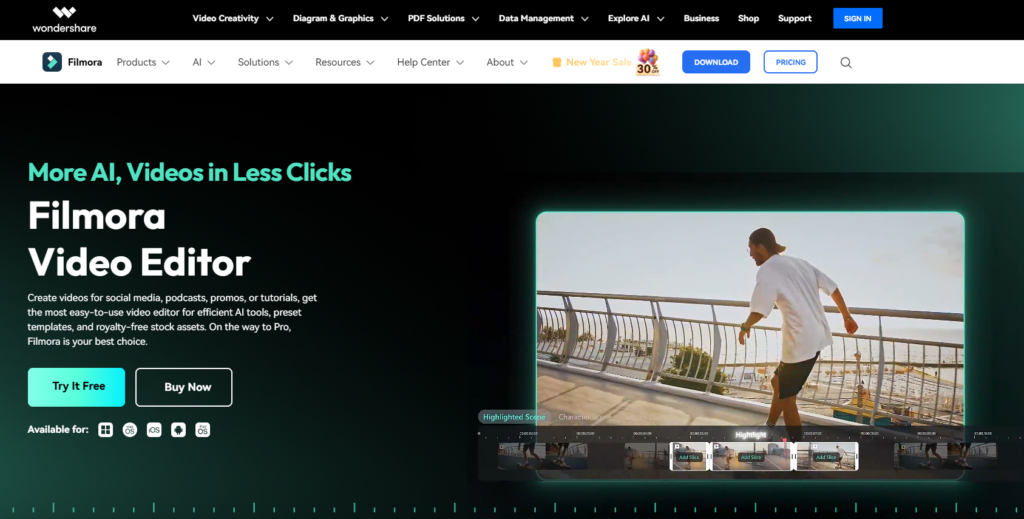Open the Support menu item
The image size is (1024, 519).
pos(795,18)
